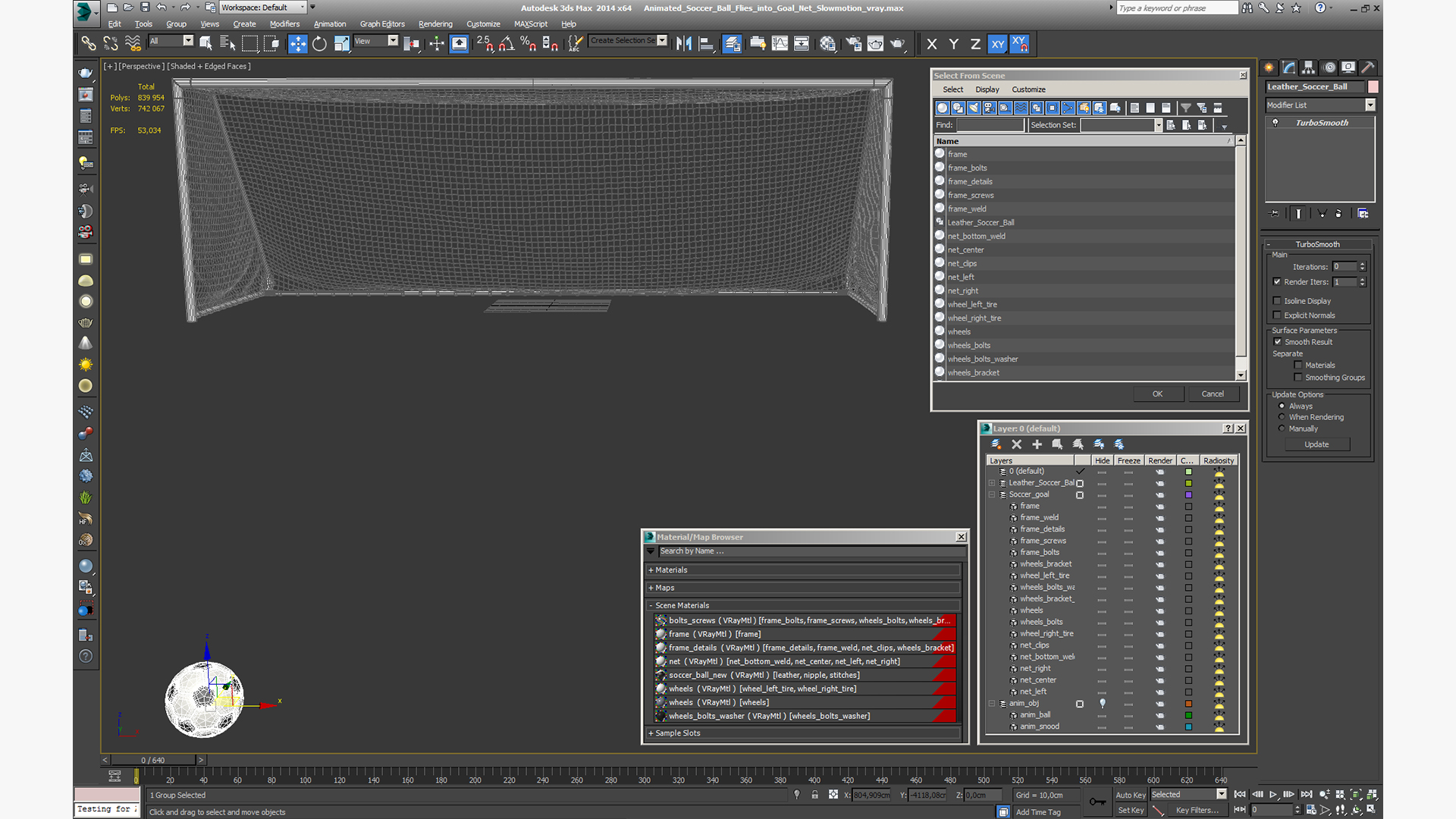Image resolution: width=1456 pixels, height=819 pixels.
Task: Activate the Select and Move tool
Action: 297,44
